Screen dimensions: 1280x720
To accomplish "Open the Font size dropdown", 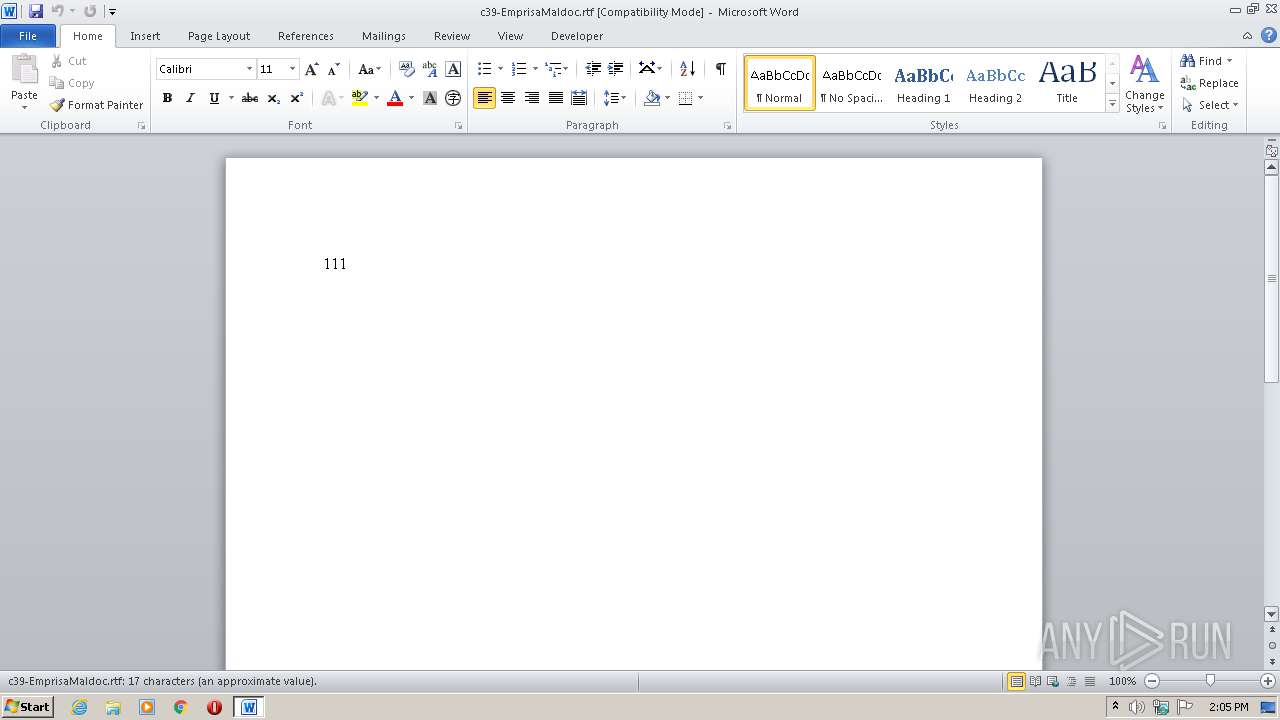I will (x=292, y=69).
